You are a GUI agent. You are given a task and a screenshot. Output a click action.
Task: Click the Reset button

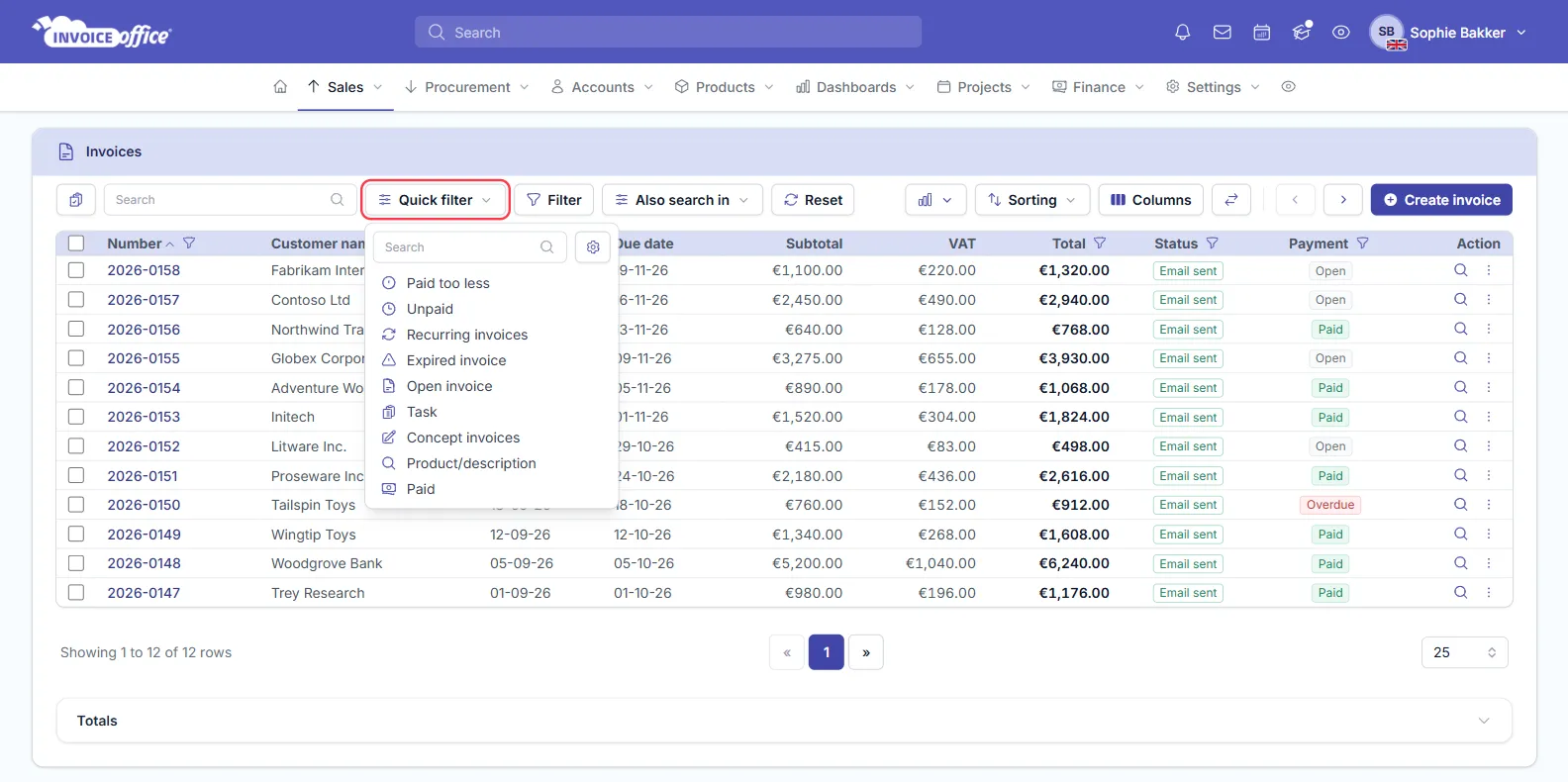coord(813,200)
